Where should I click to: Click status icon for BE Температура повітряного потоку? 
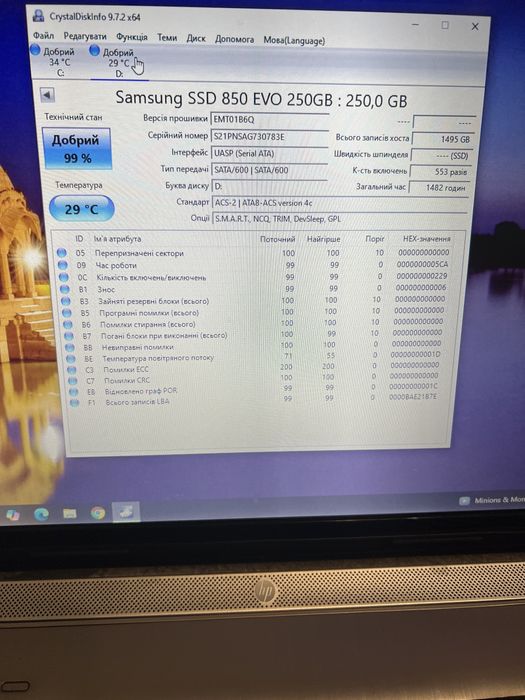point(71,358)
